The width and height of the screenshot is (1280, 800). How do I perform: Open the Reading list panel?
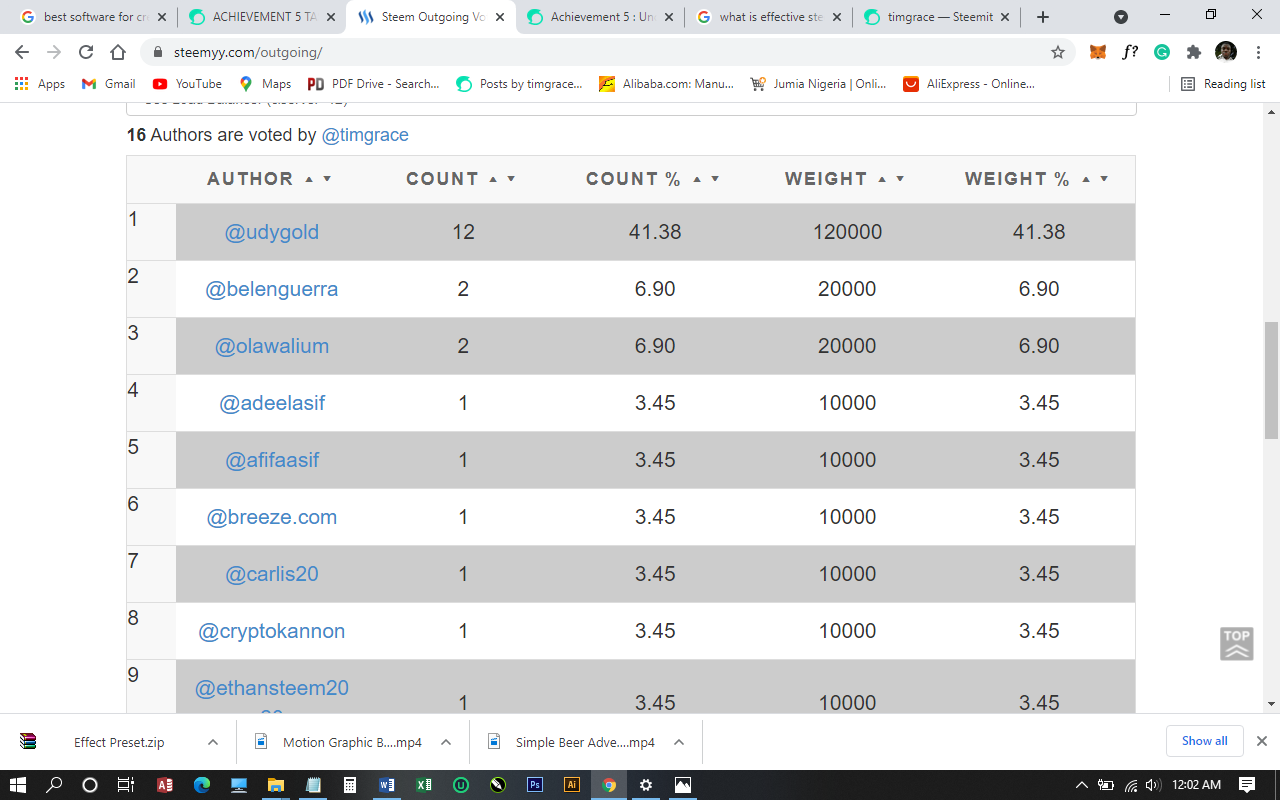(x=1221, y=84)
